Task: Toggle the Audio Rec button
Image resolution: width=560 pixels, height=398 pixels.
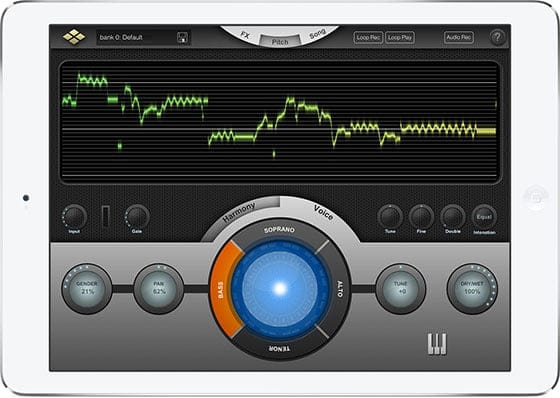Action: tap(459, 37)
